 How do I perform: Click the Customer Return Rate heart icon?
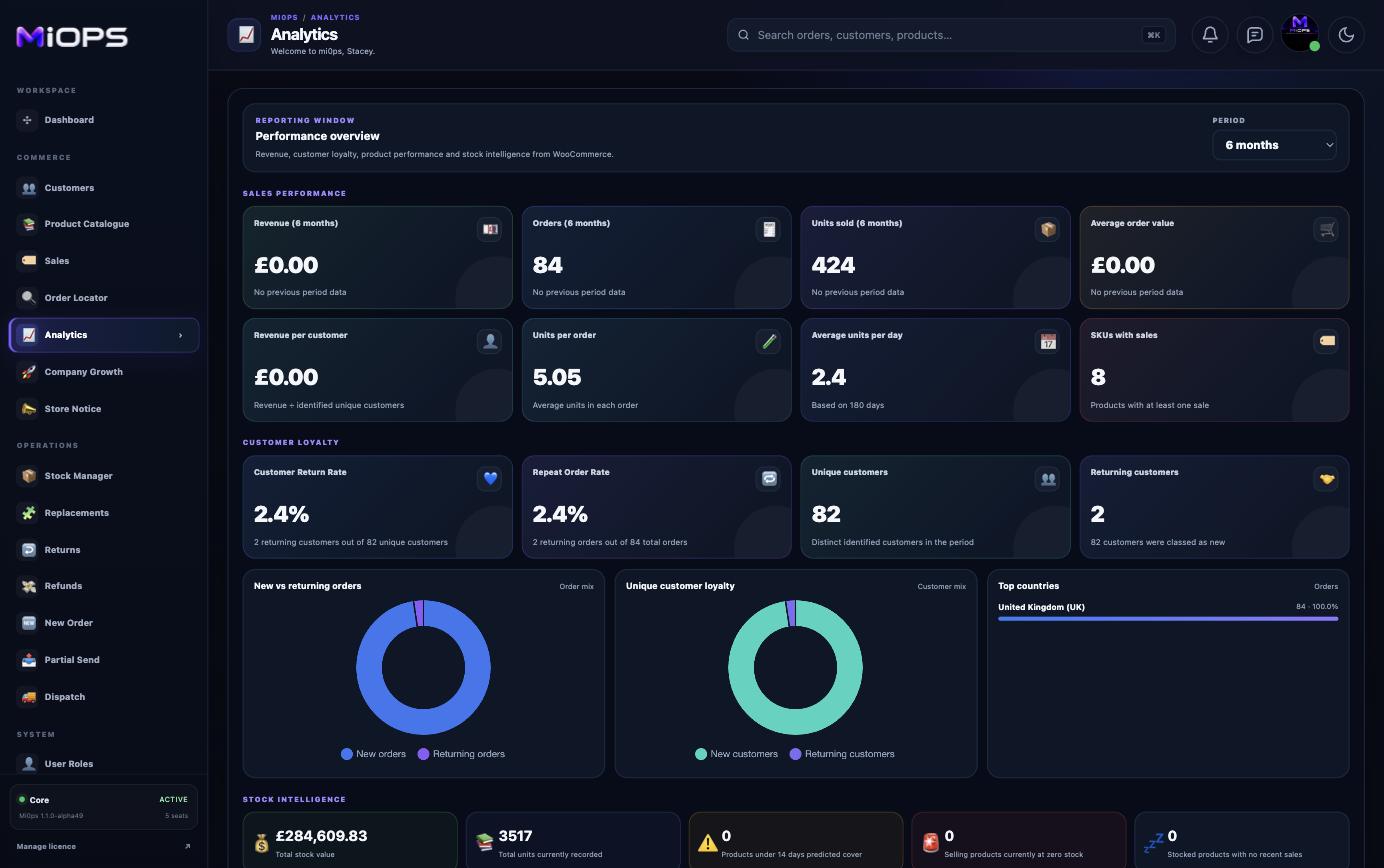(x=490, y=478)
